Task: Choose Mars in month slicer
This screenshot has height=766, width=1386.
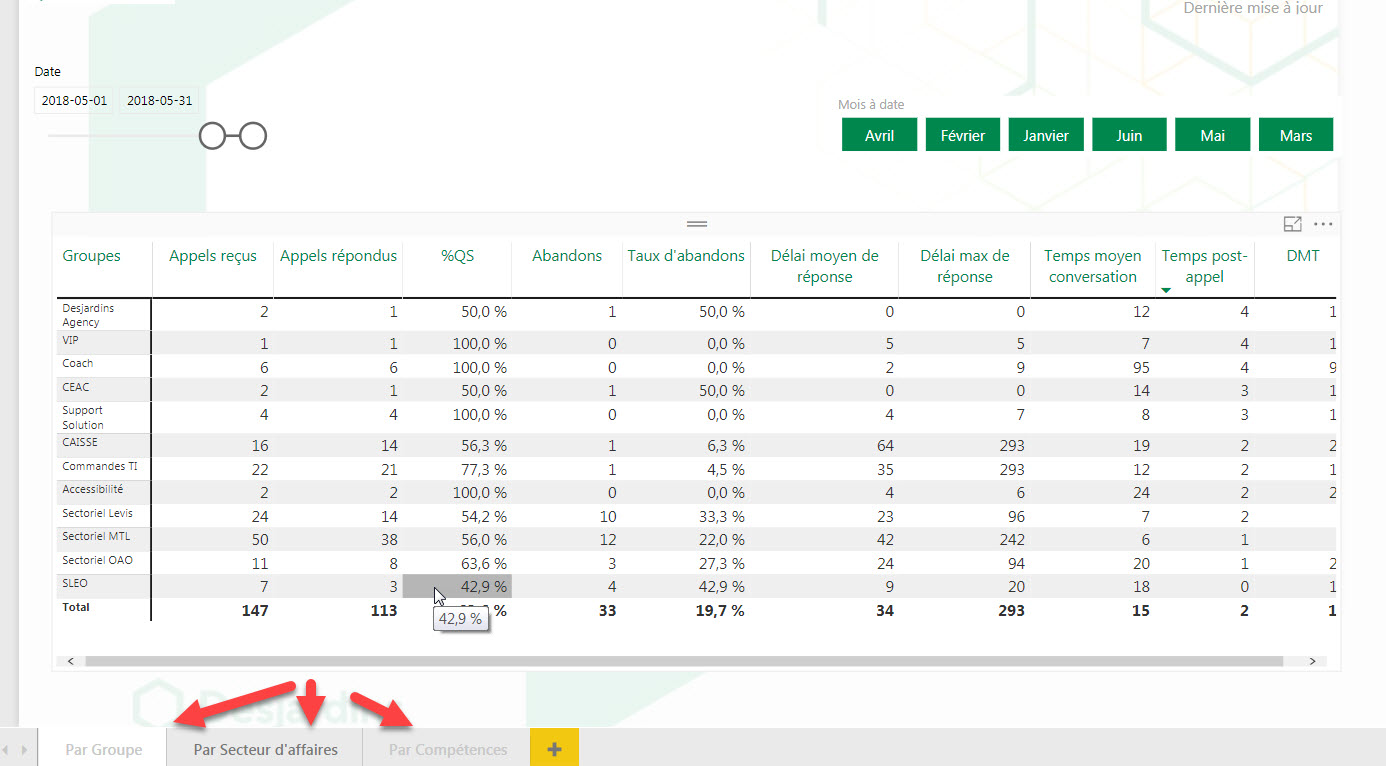Action: tap(1296, 135)
